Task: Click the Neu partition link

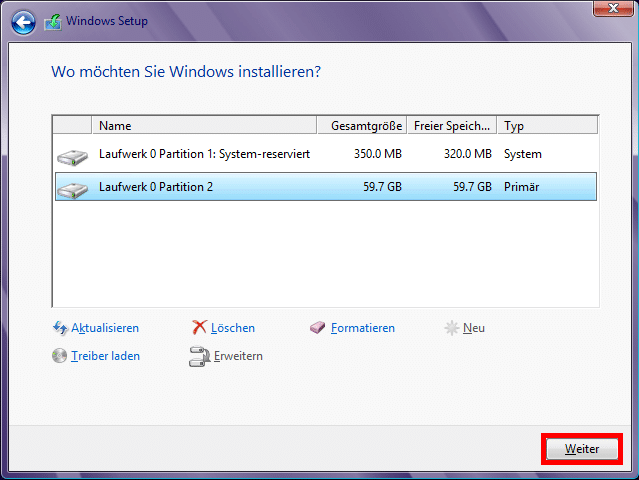Action: pyautogui.click(x=474, y=328)
